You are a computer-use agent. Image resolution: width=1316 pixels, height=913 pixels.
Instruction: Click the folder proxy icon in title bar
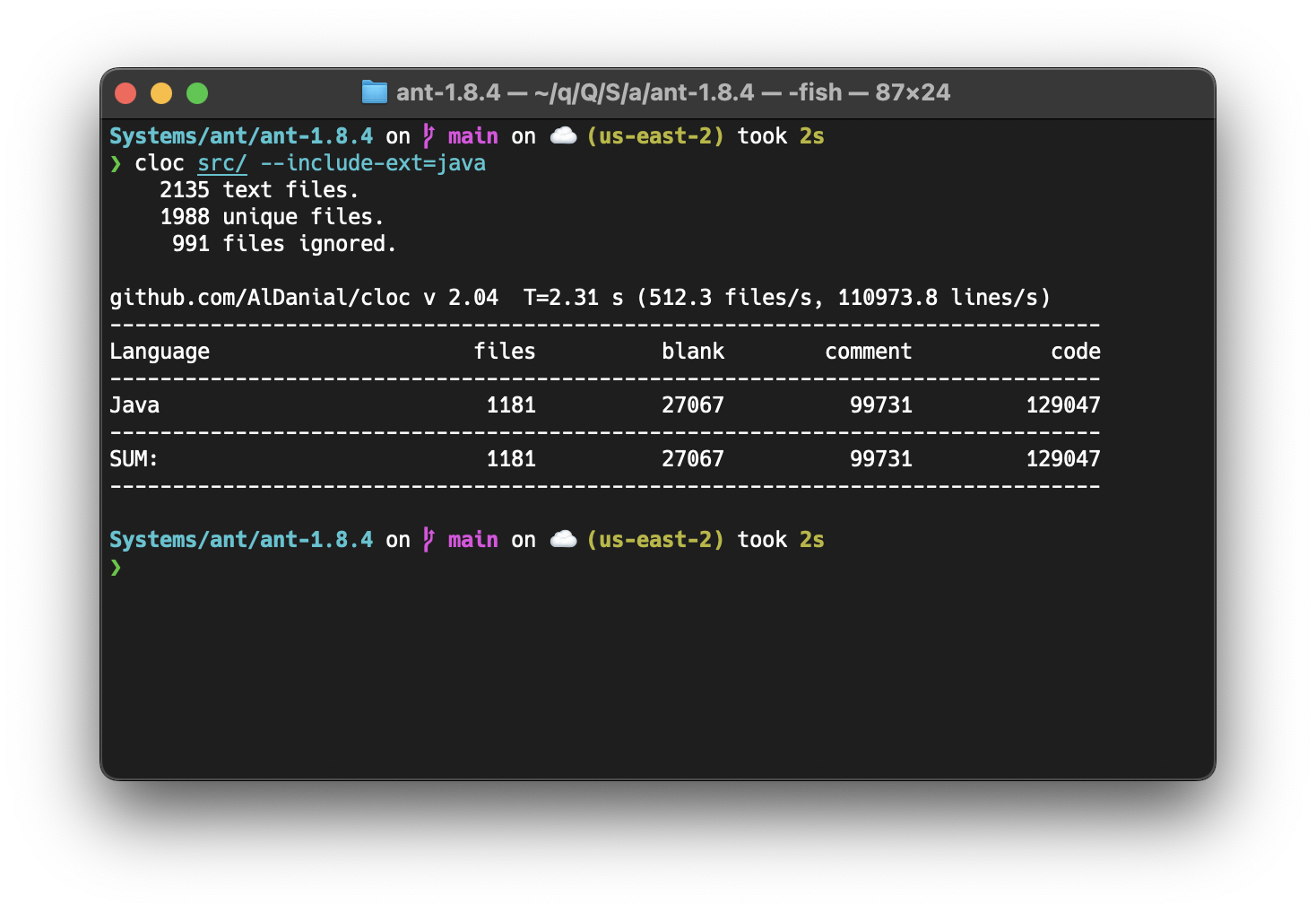[374, 92]
